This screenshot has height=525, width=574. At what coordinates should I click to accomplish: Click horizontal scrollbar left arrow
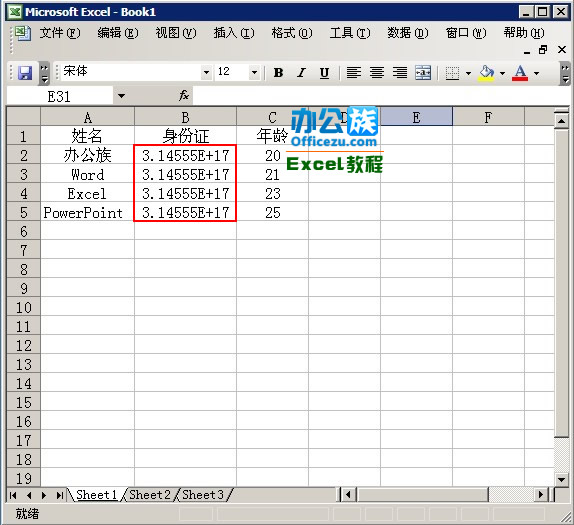point(348,495)
